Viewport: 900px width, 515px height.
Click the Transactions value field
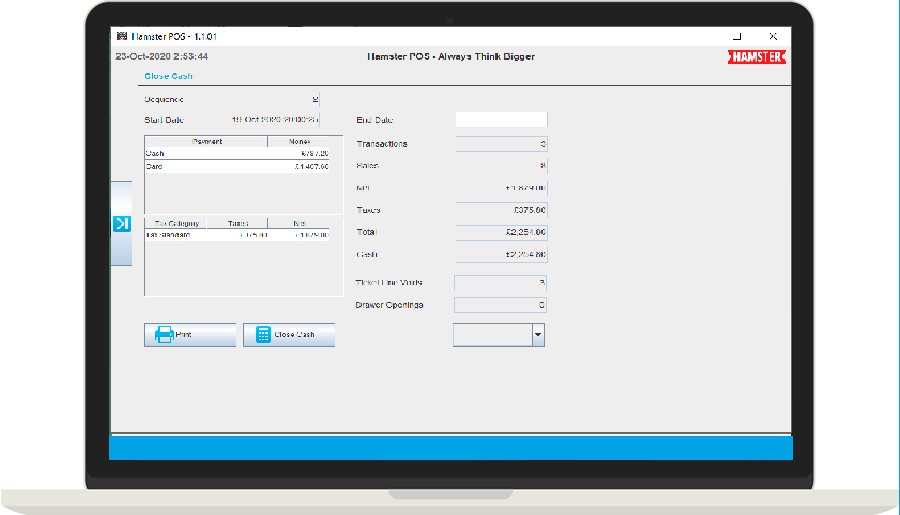click(501, 144)
